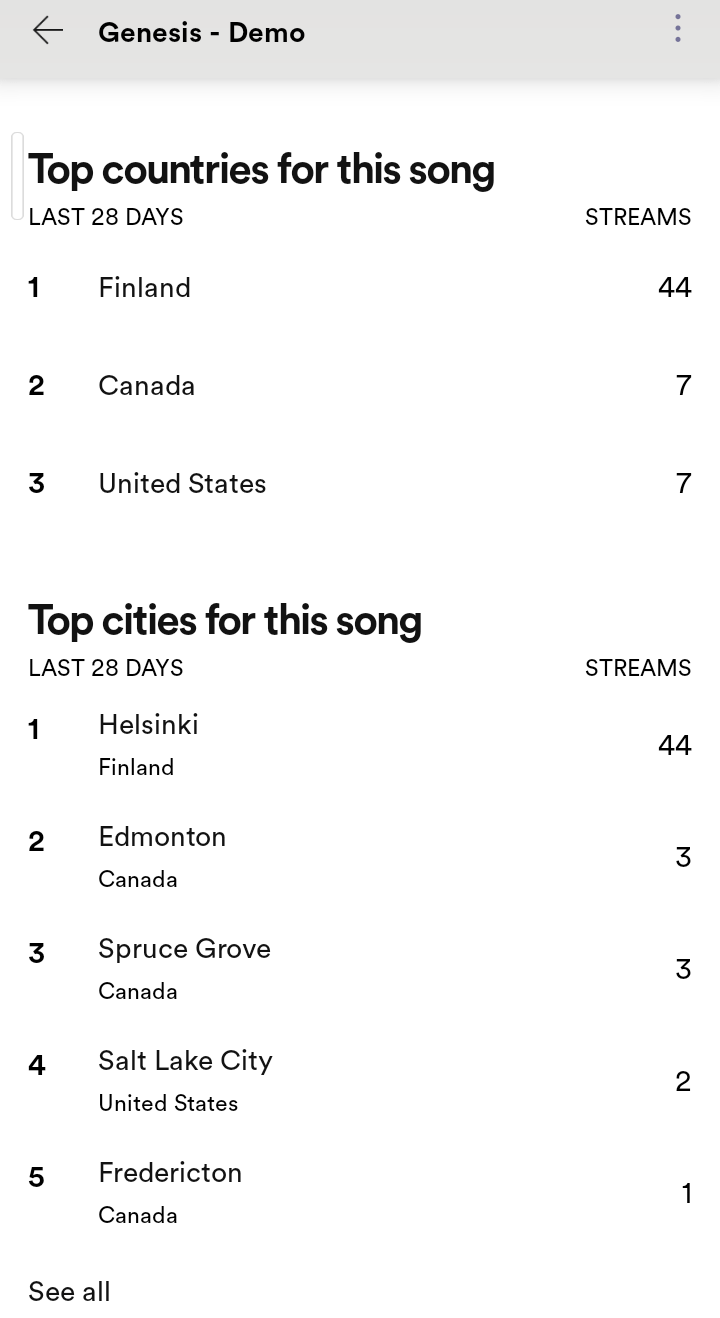Open Fredericton city entry
The image size is (720, 1318).
360,1193
